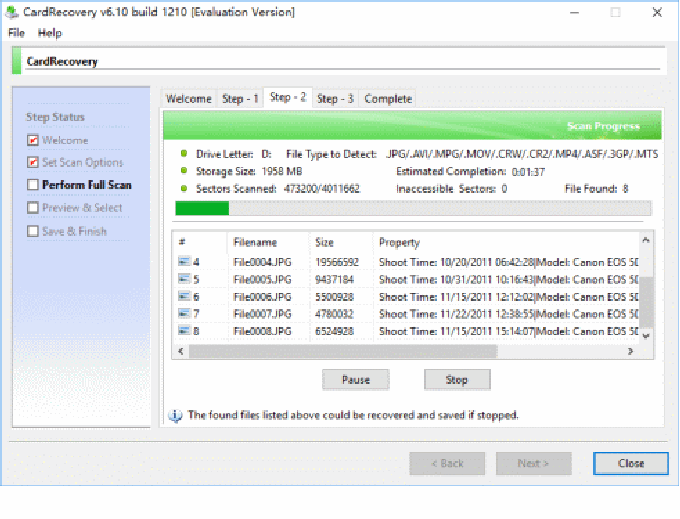Screen dimensions: 680x519
Task: Click the size value 6524928
Action: pyautogui.click(x=334, y=331)
